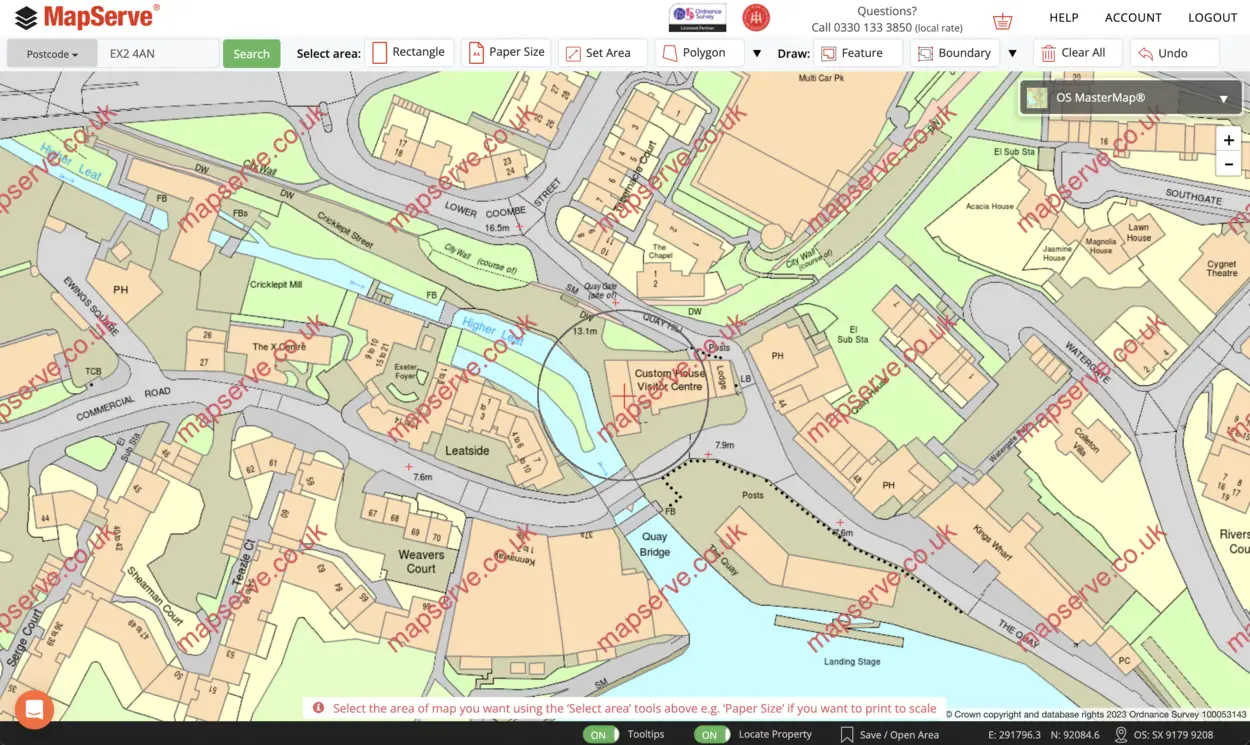This screenshot has height=745, width=1250.
Task: Click the red 'Select the area of map' hint
Action: coord(625,708)
